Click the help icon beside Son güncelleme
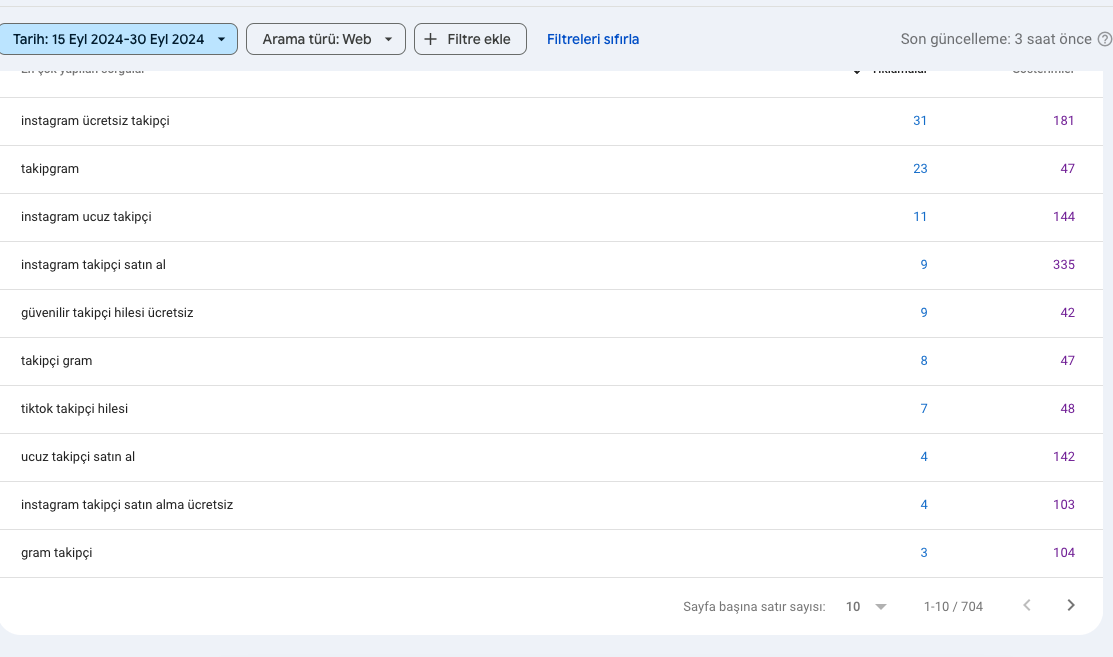The width and height of the screenshot is (1113, 657). [x=1104, y=39]
